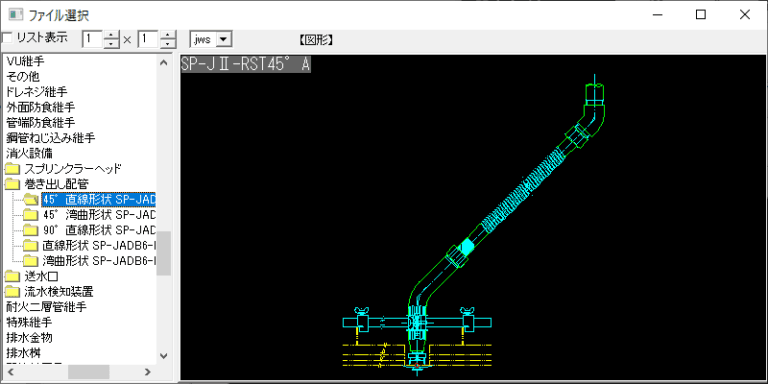
Task: Select 排水金物 tree entry
Action: (29, 337)
